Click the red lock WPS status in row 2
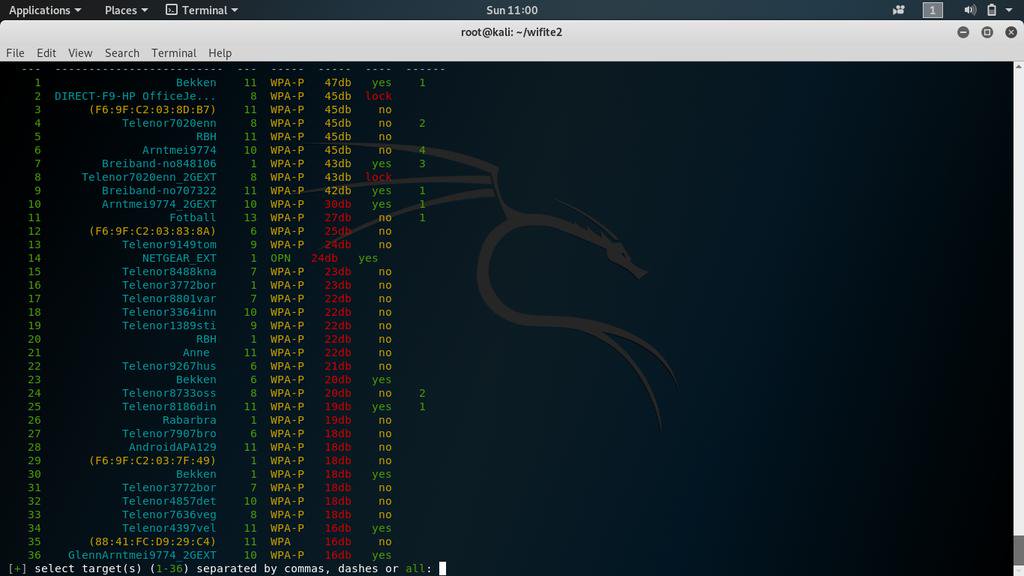Screen dimensions: 1024x576 (x=378, y=96)
